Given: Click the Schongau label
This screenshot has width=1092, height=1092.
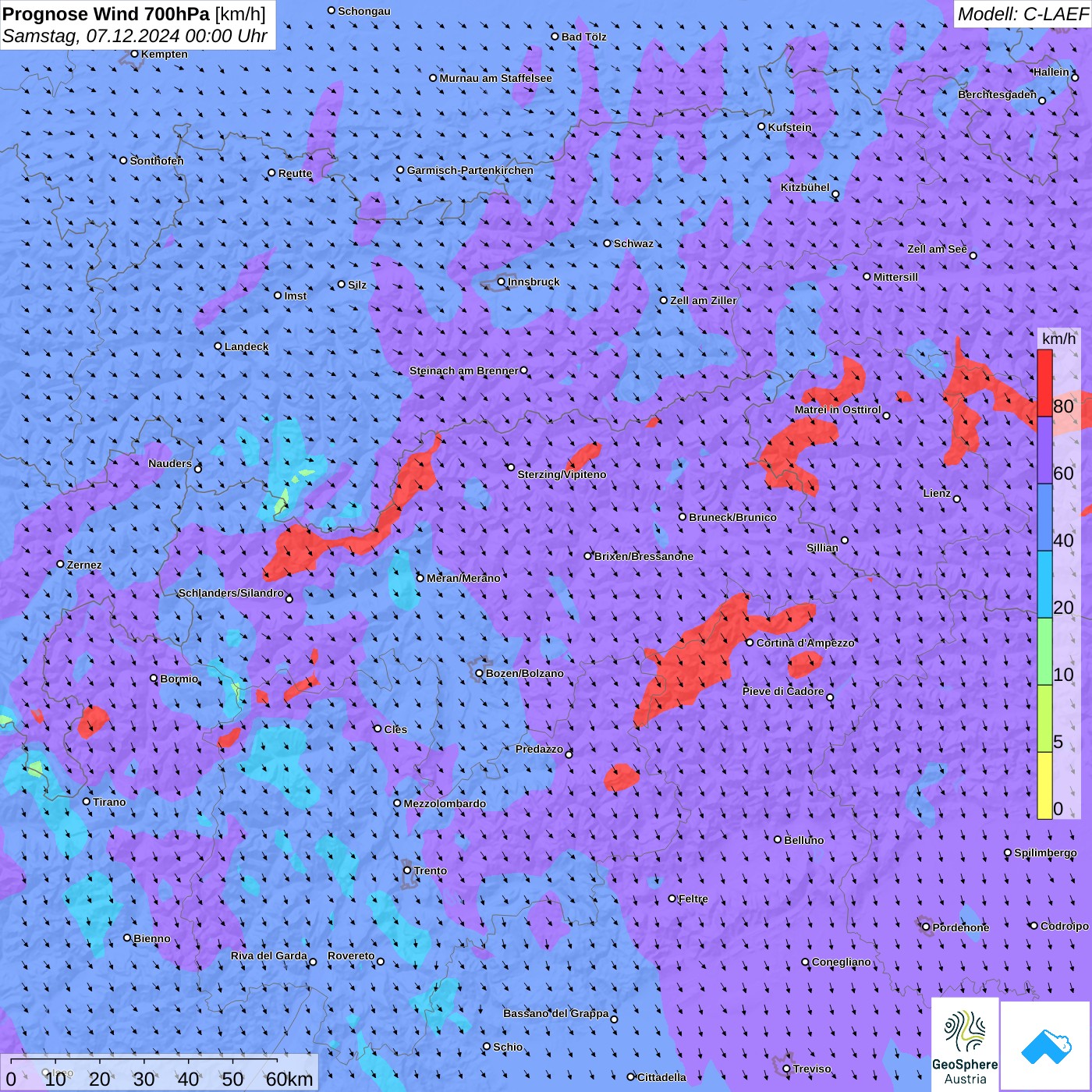Looking at the screenshot, I should [x=363, y=11].
